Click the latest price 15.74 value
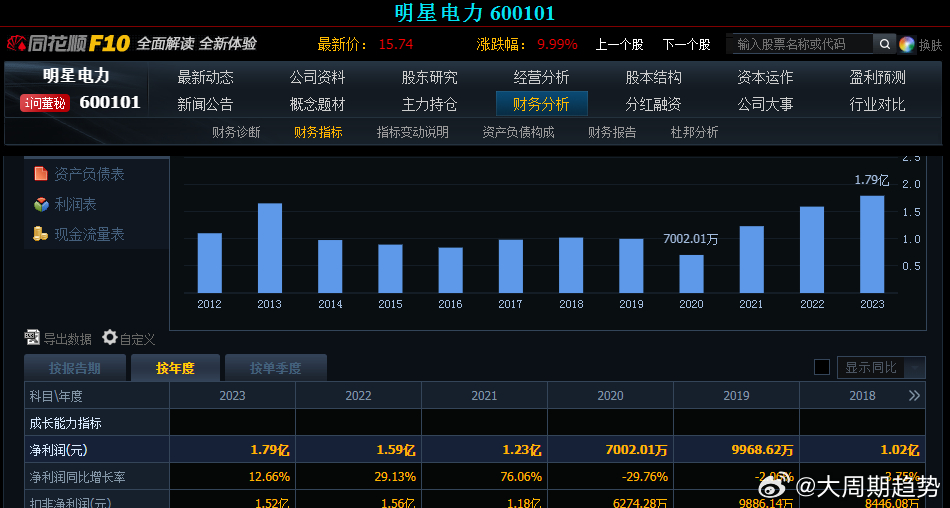This screenshot has width=950, height=508. 396,44
